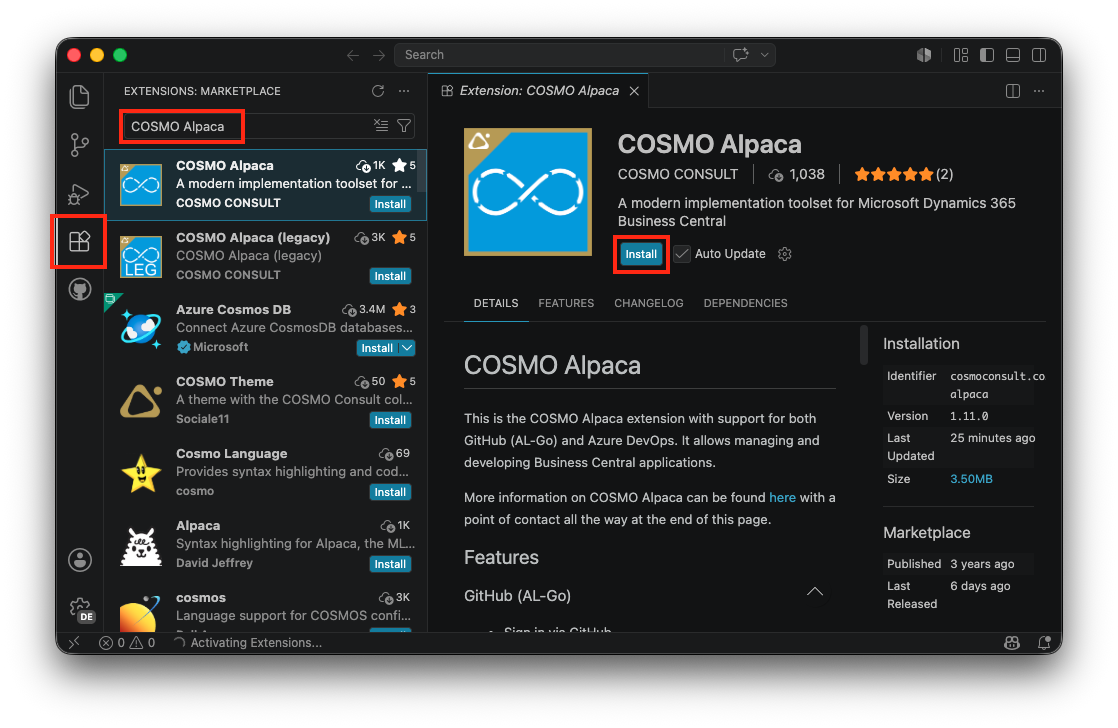1118x728 pixels.
Task: Open the Source Control view
Action: [x=79, y=145]
